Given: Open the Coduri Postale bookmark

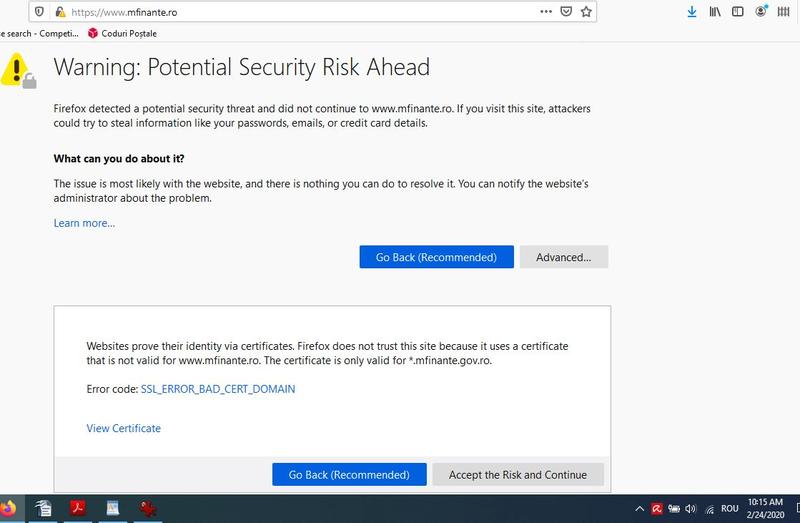Looking at the screenshot, I should tap(123, 32).
